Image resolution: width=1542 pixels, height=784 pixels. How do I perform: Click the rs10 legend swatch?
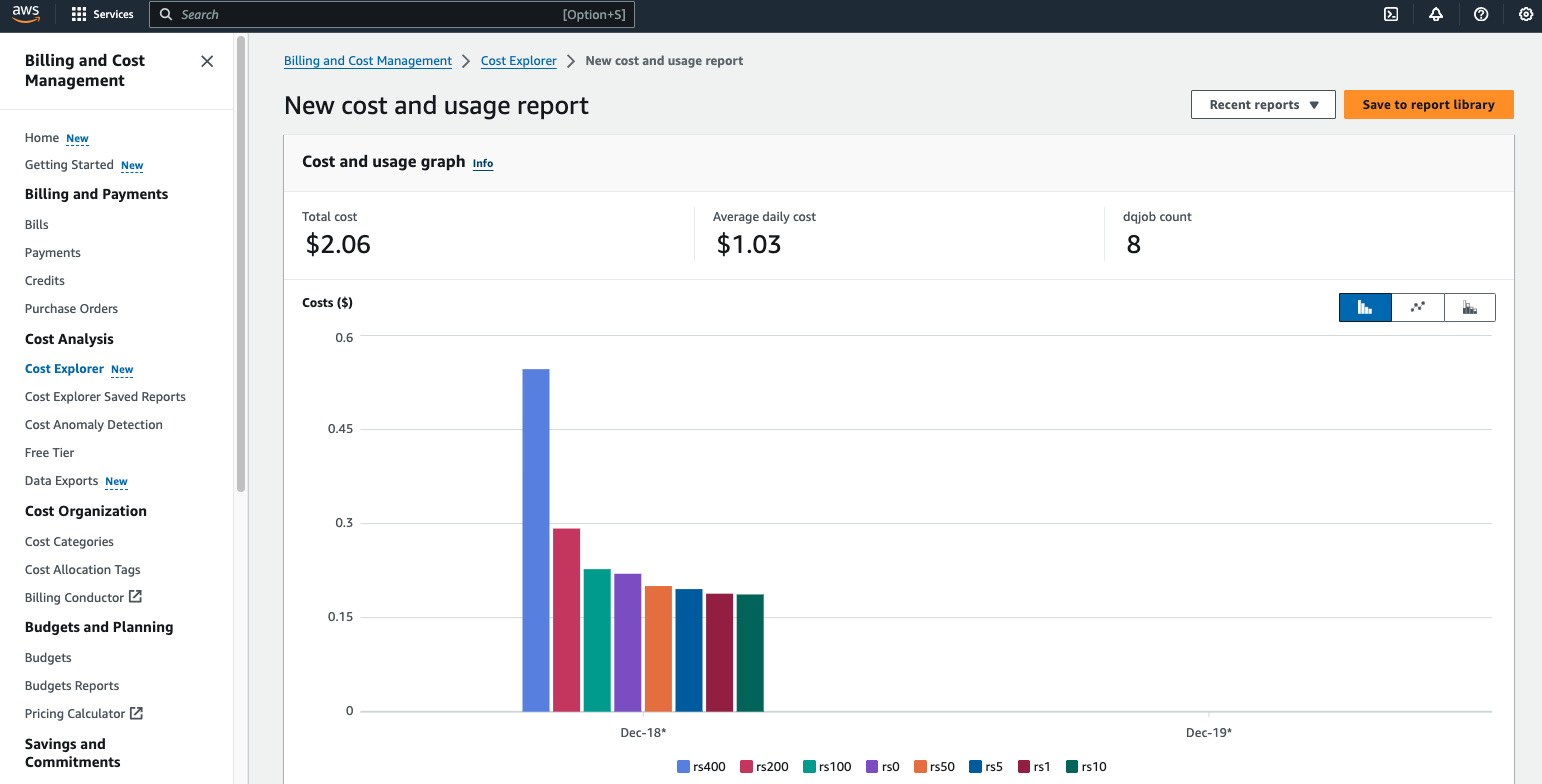point(1072,767)
